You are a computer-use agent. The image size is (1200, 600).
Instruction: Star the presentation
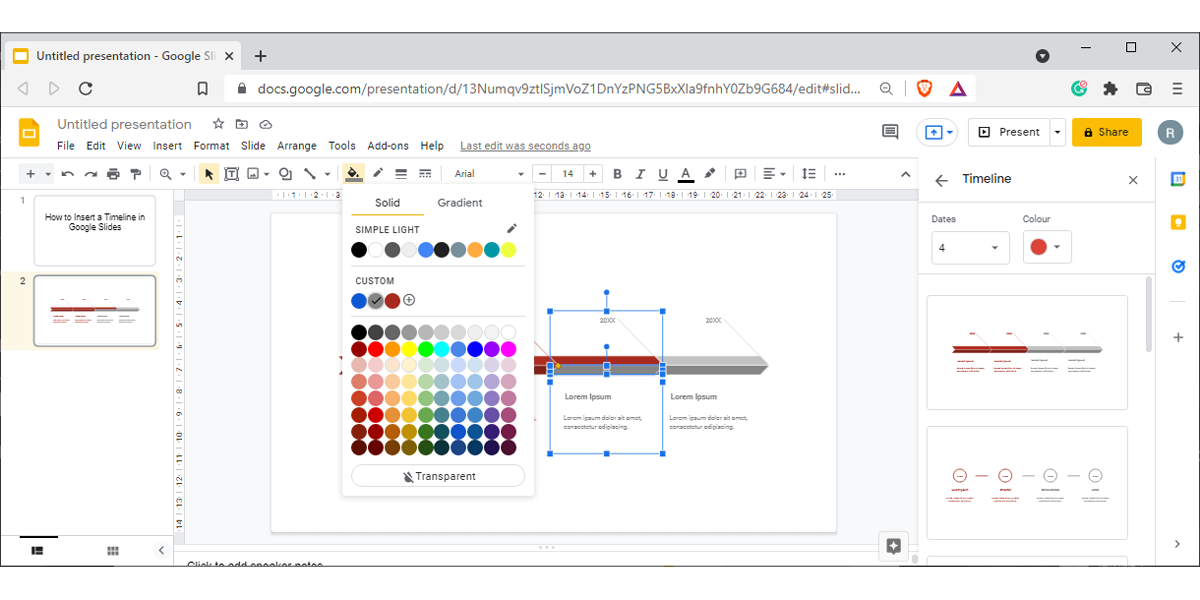coord(218,124)
